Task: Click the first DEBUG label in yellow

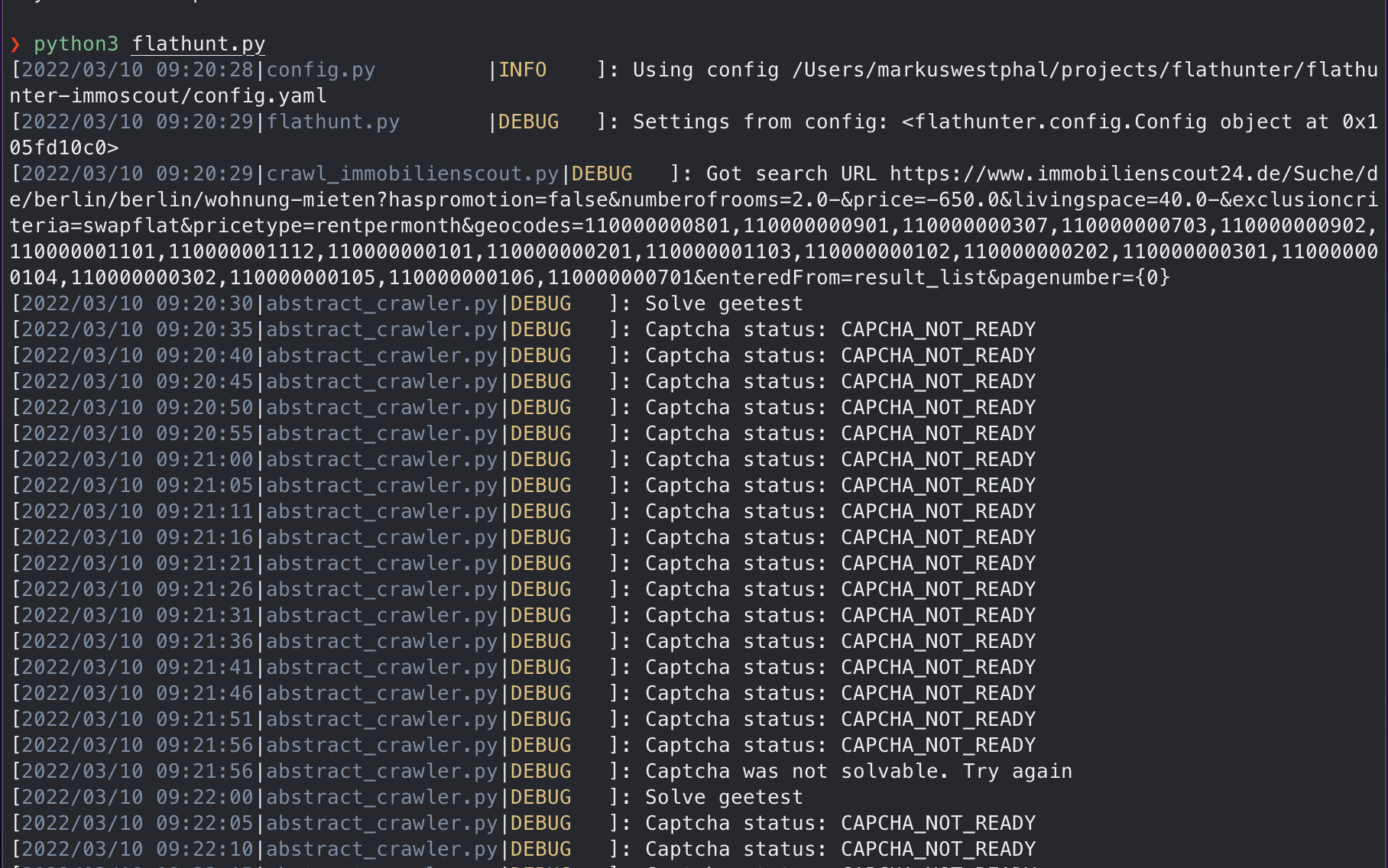Action: (529, 121)
